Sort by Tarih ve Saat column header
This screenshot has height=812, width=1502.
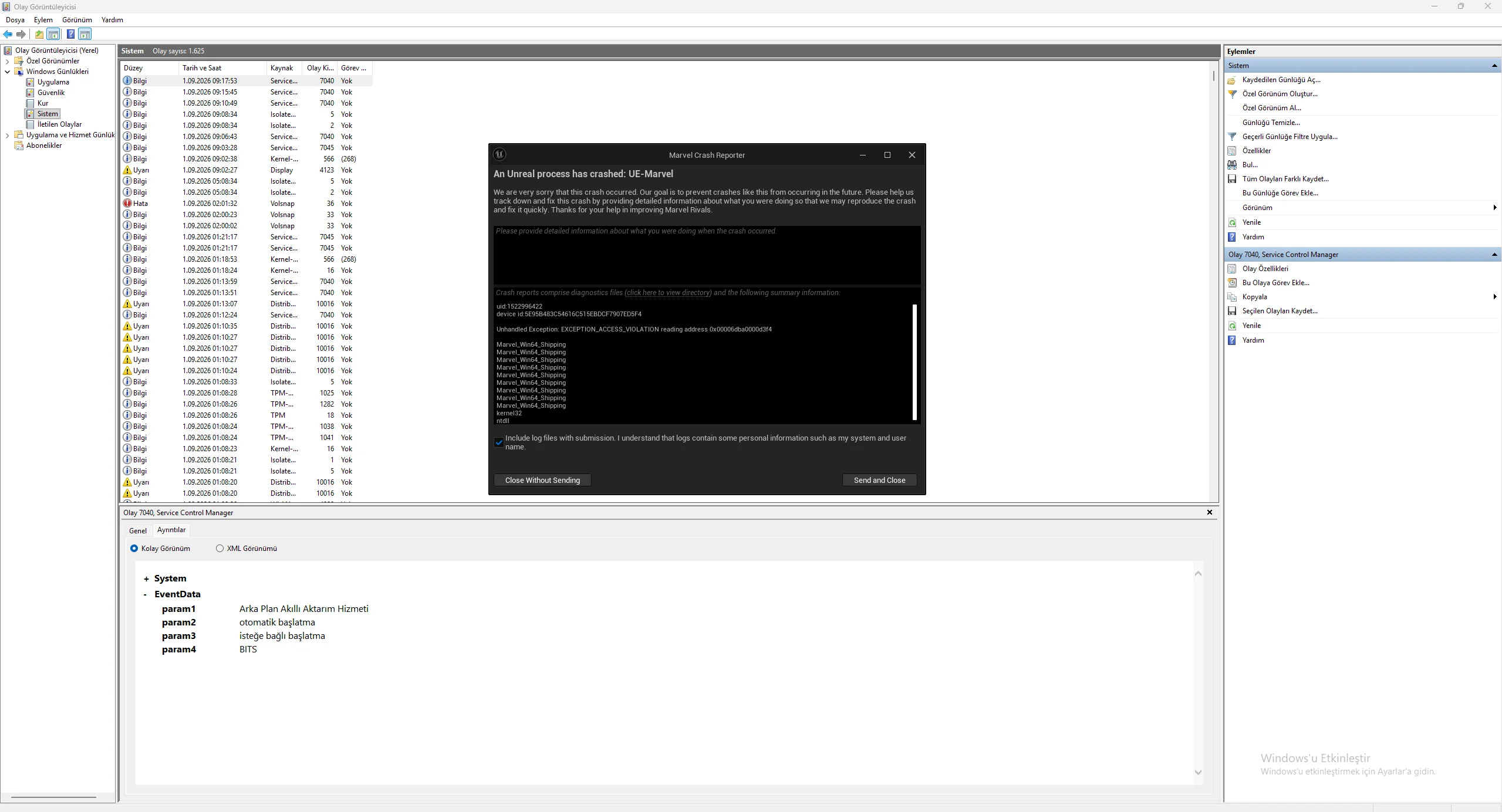point(222,68)
